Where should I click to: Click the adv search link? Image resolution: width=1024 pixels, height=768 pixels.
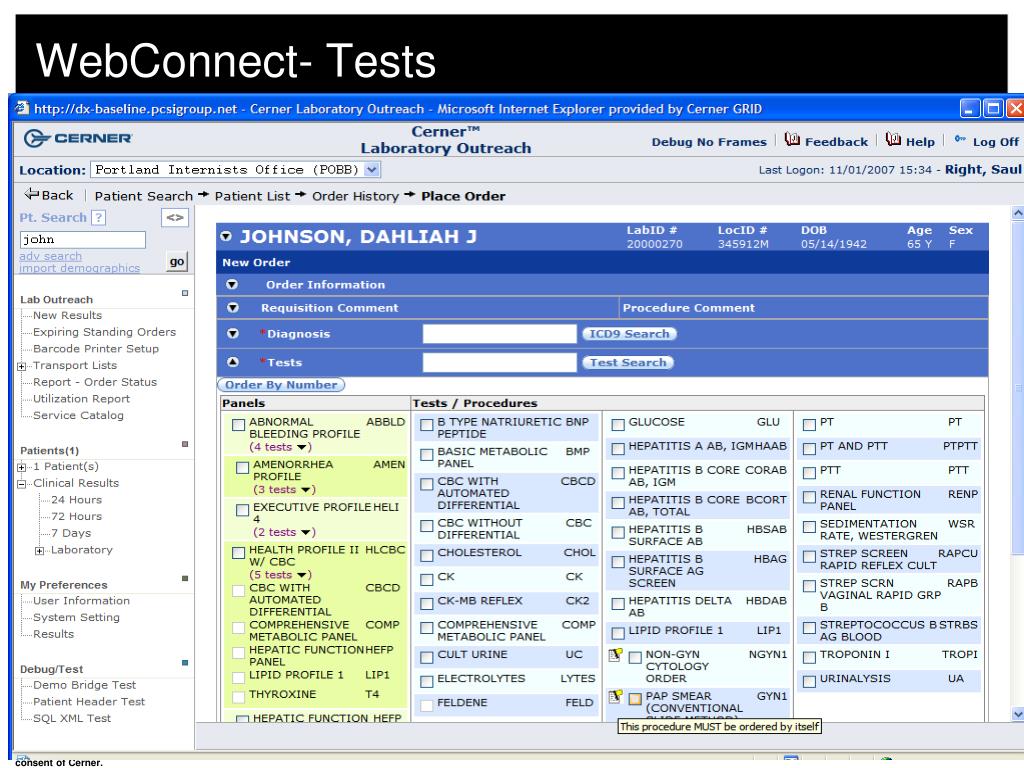(x=51, y=256)
